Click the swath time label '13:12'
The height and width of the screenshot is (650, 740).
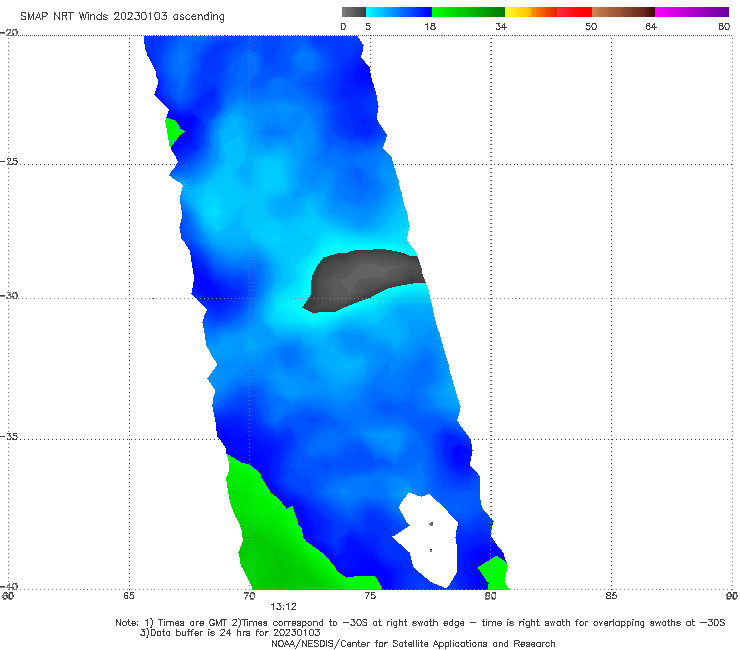(x=283, y=607)
